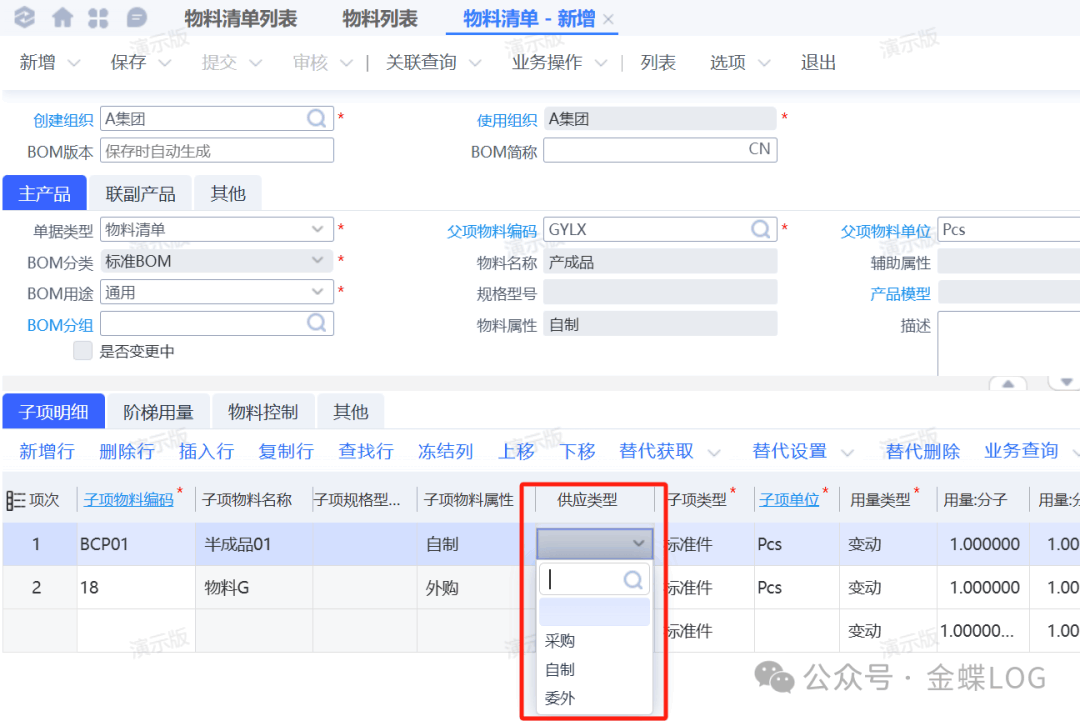Select 采购 from supply type list
The height and width of the screenshot is (721, 1080).
[560, 641]
